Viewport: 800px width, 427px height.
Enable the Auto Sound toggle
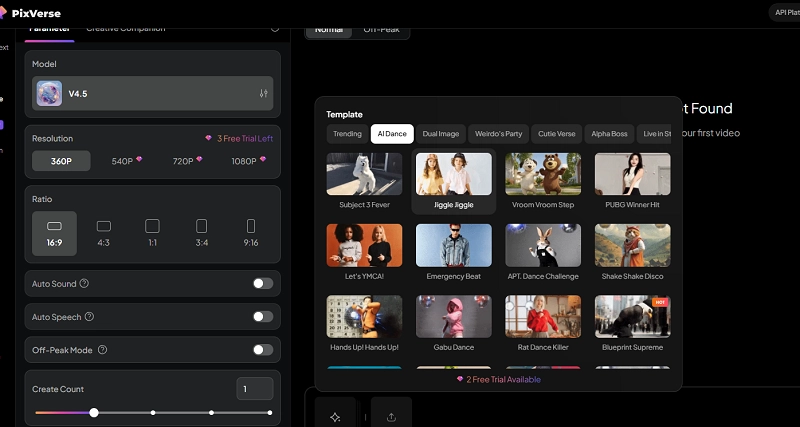(x=262, y=284)
